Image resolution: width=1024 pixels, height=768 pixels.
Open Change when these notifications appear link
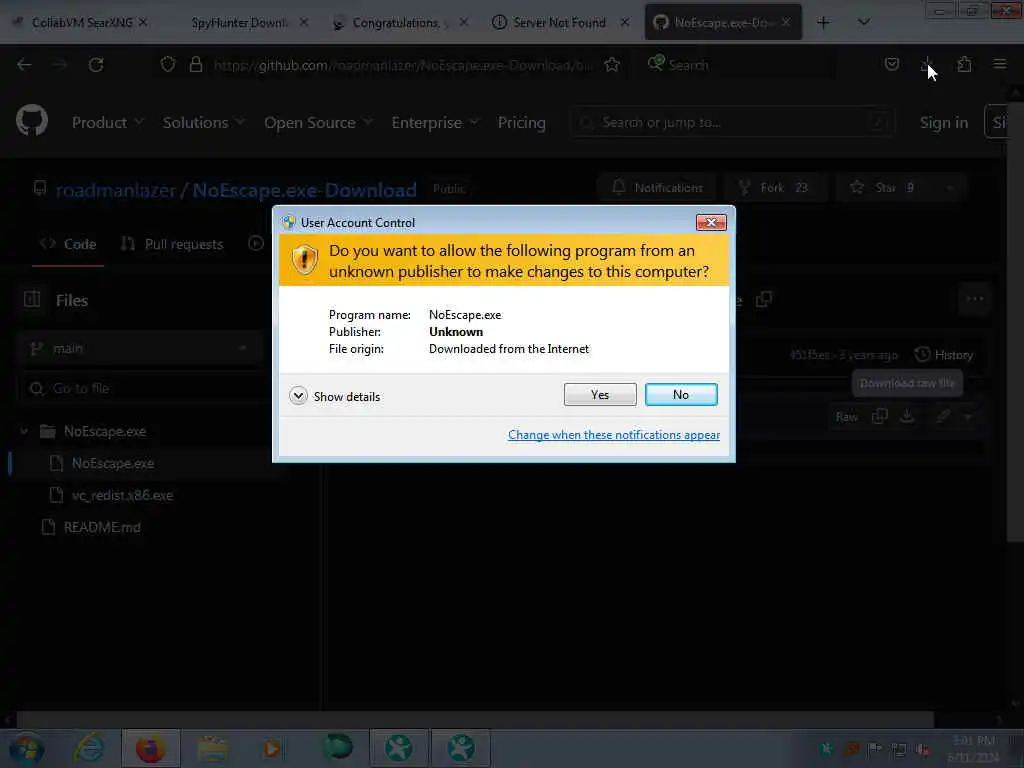[x=614, y=435]
